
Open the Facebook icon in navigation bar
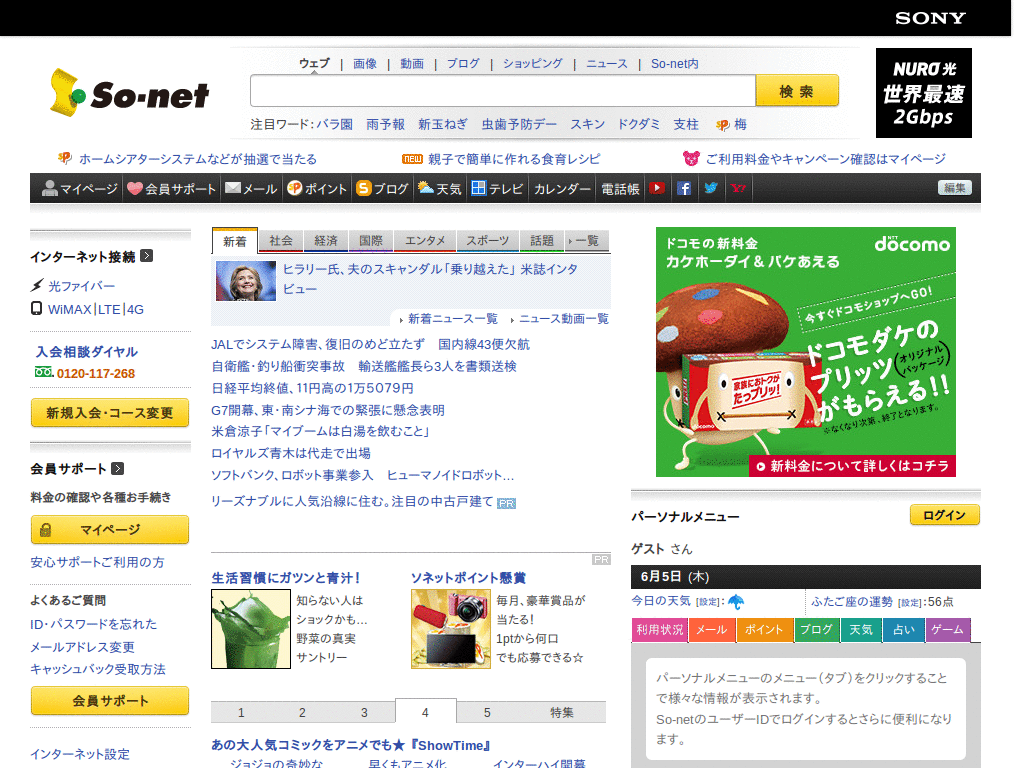[x=684, y=188]
